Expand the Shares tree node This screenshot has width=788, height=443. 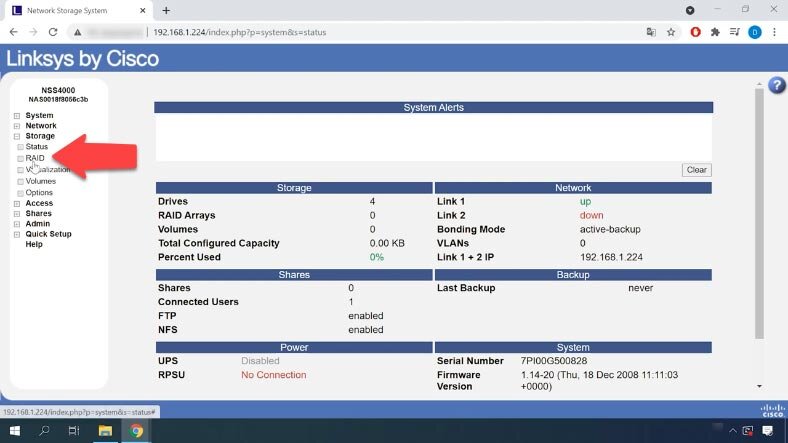click(x=17, y=213)
